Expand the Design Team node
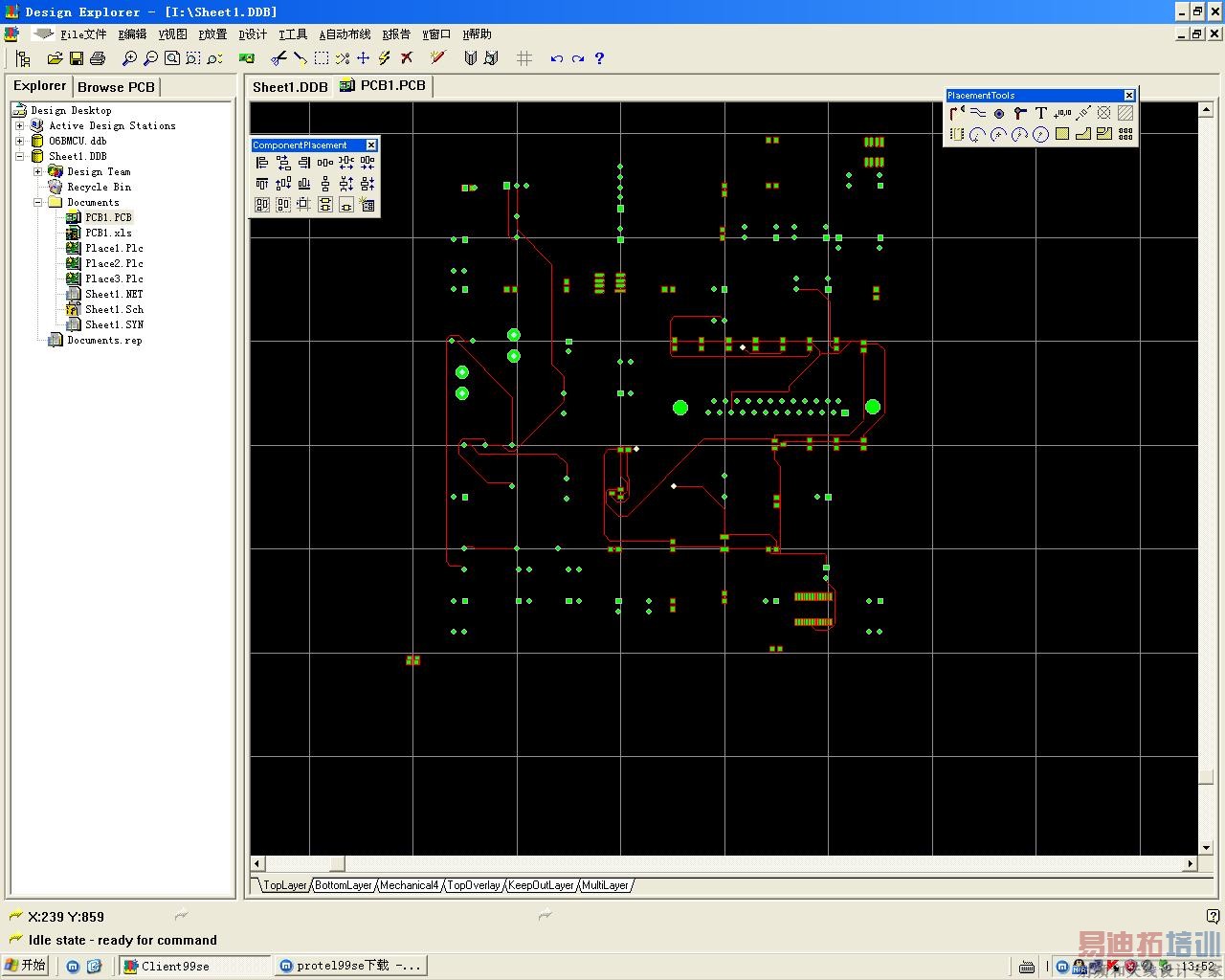 [37, 171]
